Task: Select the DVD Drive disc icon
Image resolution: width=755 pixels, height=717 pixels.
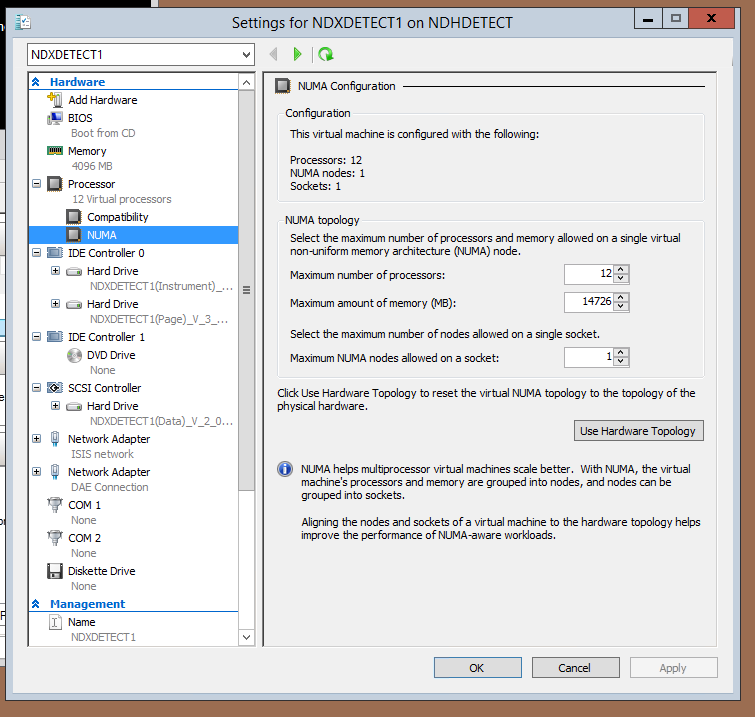Action: [x=74, y=355]
